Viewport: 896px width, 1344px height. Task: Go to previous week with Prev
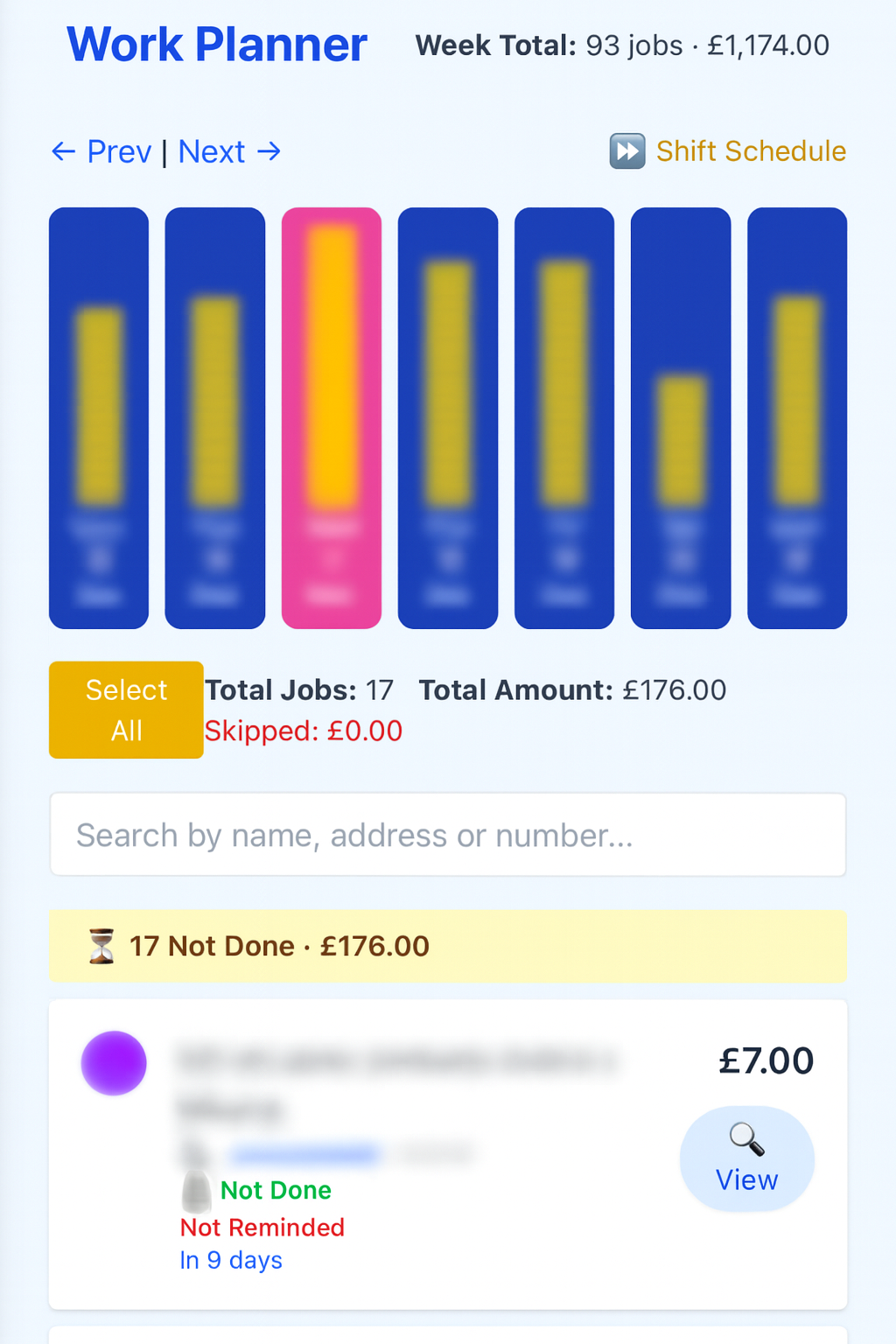click(118, 151)
